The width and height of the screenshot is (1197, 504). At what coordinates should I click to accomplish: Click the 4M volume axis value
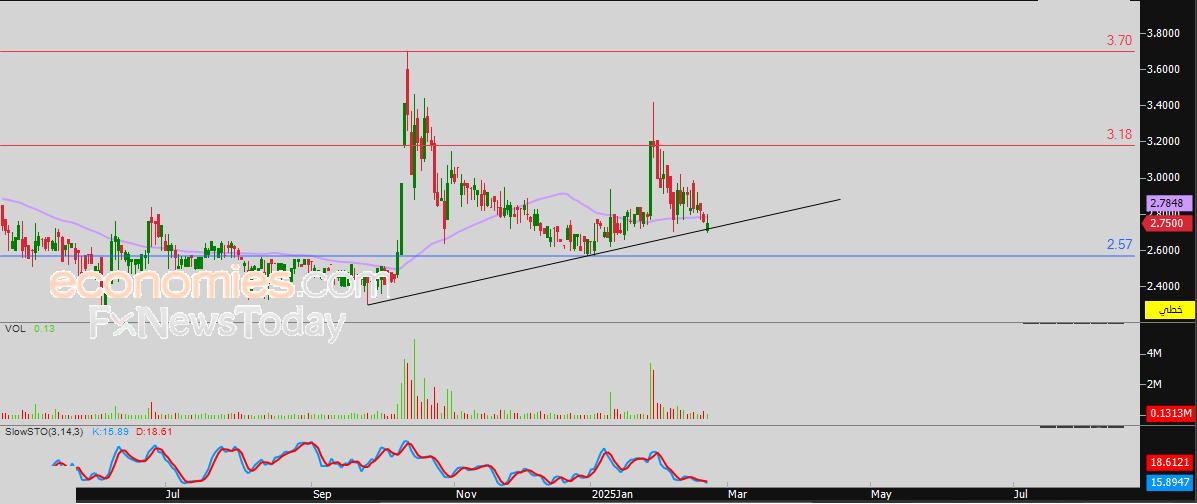(x=1154, y=354)
